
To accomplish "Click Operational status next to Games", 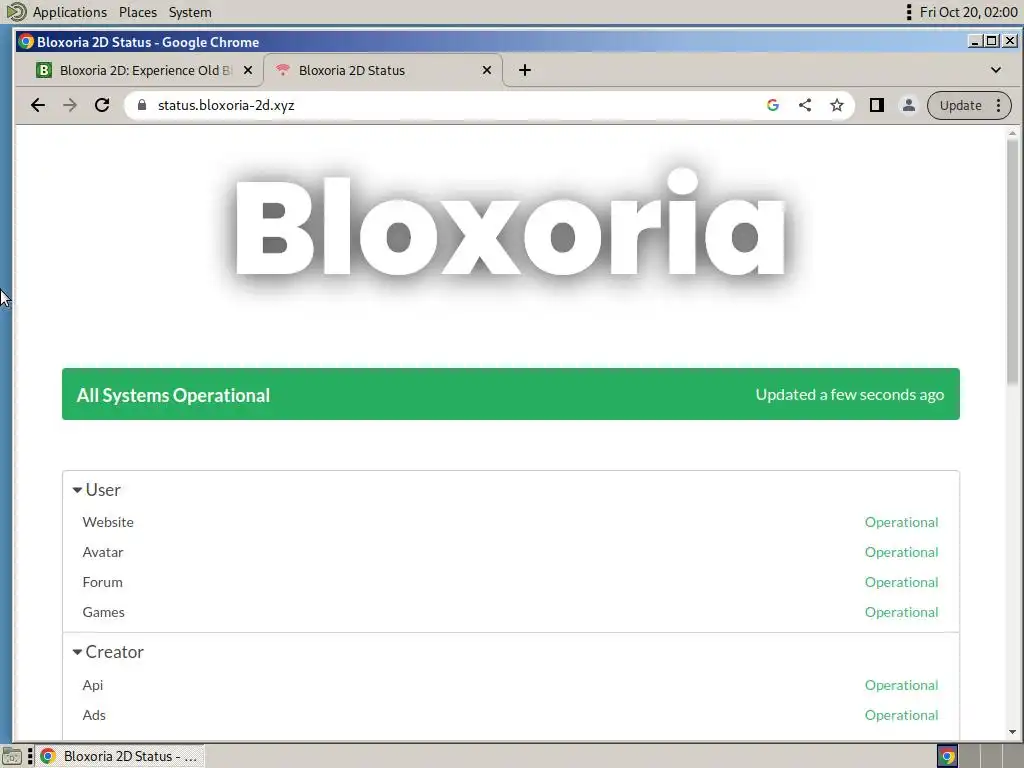I will (901, 613).
